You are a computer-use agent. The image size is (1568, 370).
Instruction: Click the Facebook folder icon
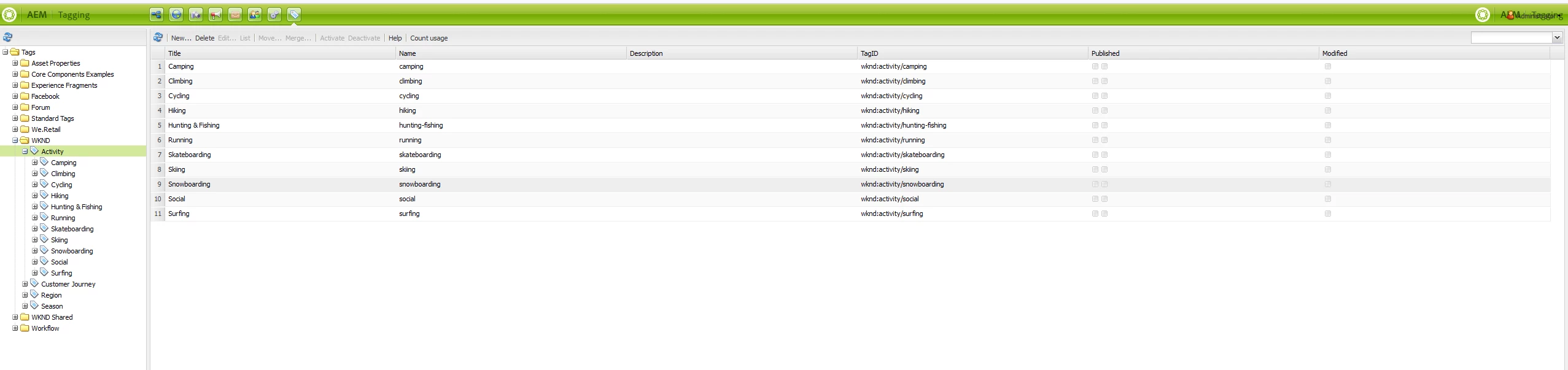(25, 96)
